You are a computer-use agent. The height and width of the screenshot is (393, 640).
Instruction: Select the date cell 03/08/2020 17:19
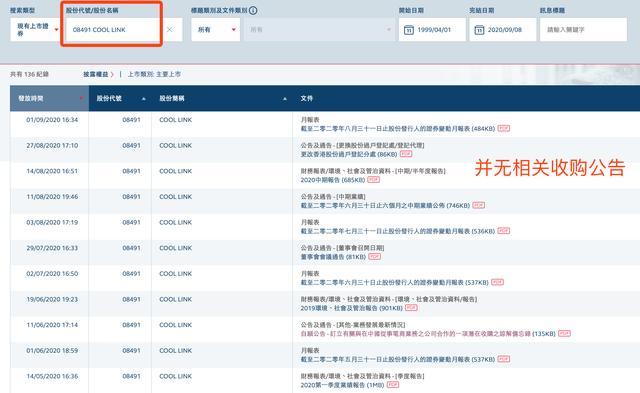point(52,222)
